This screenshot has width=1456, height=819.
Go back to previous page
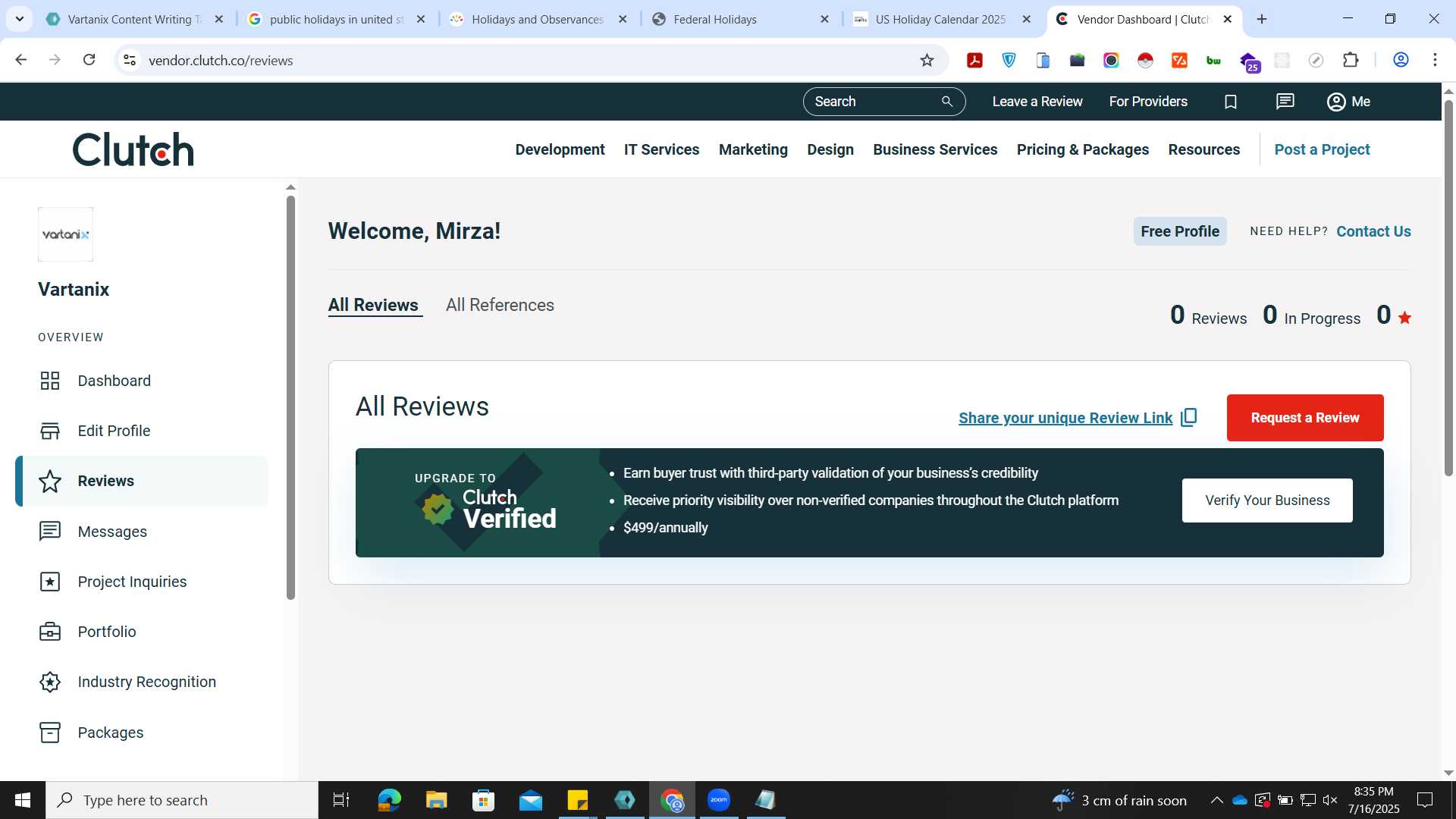[21, 60]
